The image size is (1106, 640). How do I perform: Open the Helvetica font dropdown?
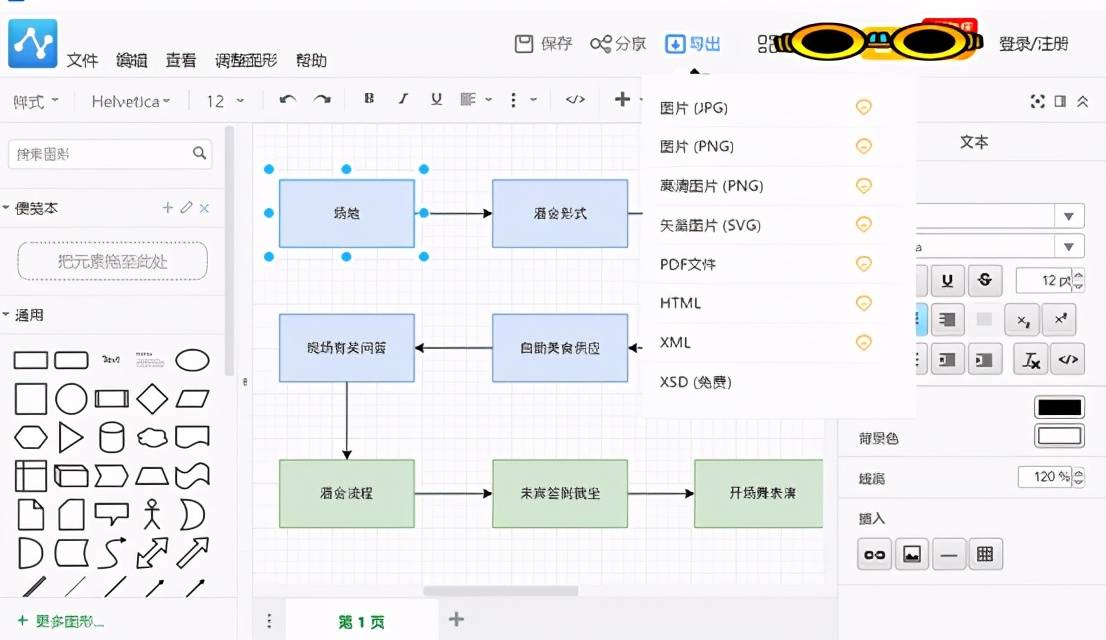(x=130, y=101)
